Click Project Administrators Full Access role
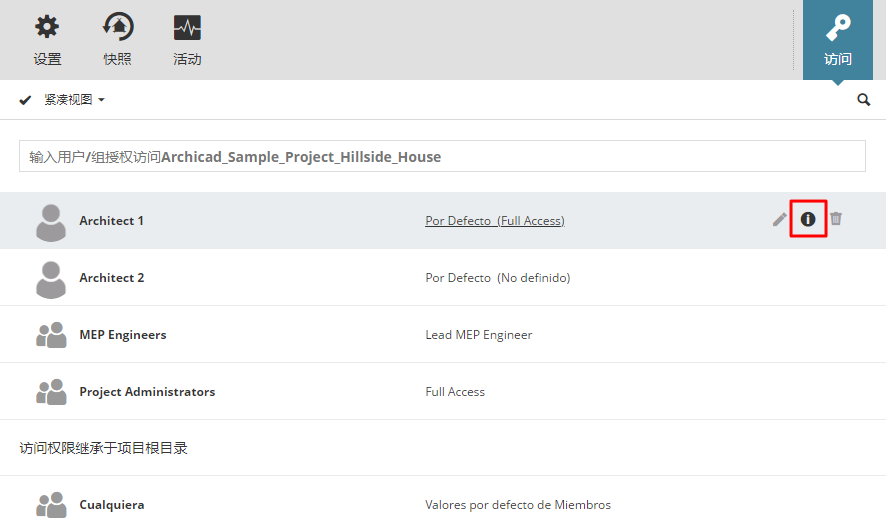The width and height of the screenshot is (886, 531). click(x=455, y=392)
